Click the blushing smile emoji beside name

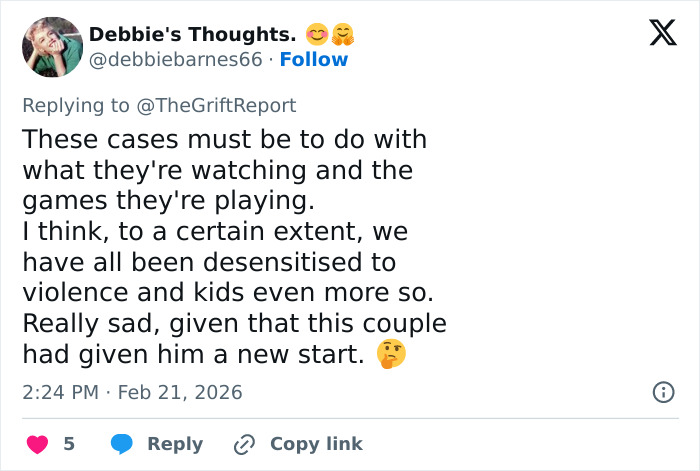tap(318, 34)
